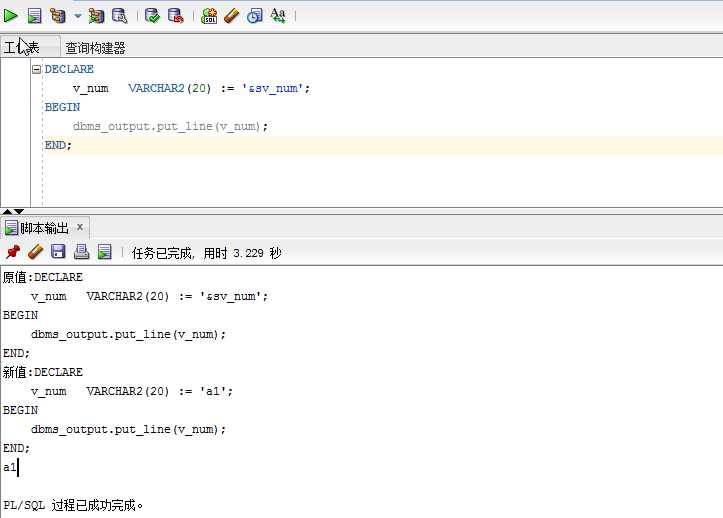Roll back changes with the red arrow database icon
The image size is (723, 518).
(176, 16)
